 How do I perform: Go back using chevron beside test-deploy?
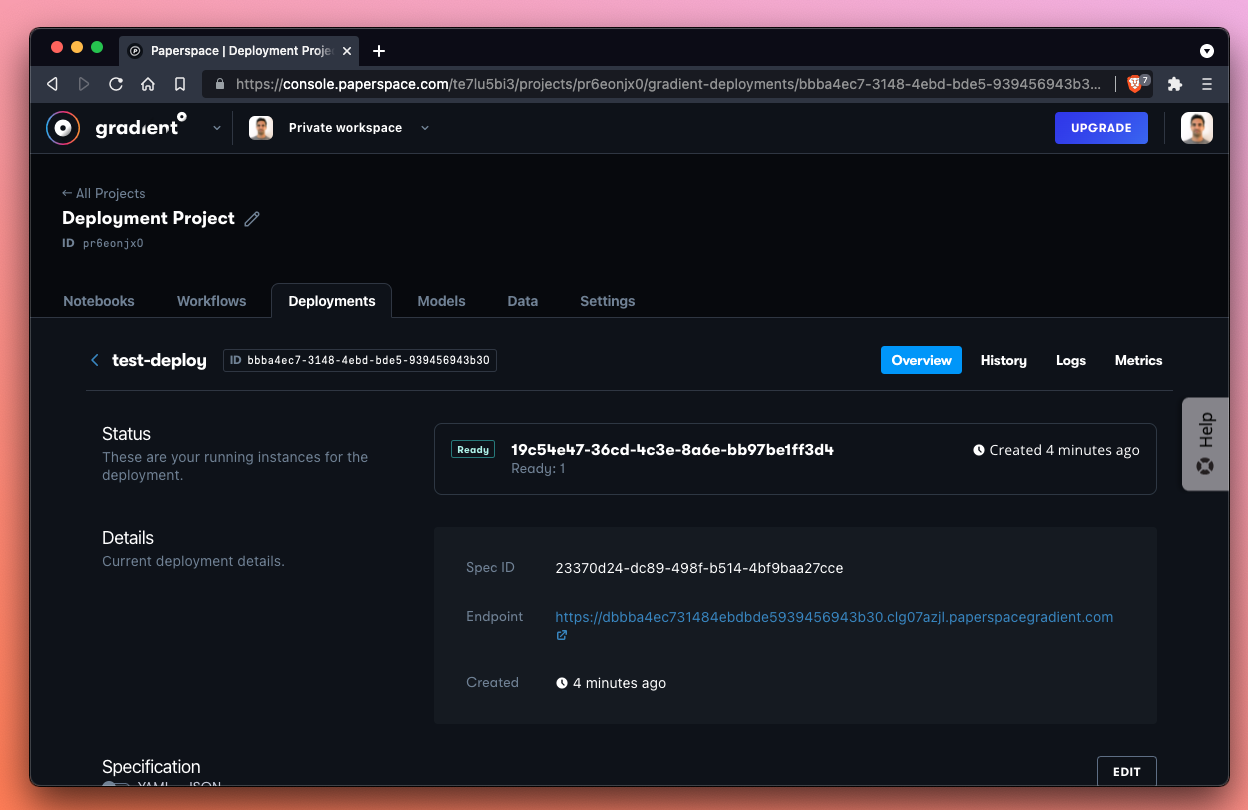click(95, 360)
